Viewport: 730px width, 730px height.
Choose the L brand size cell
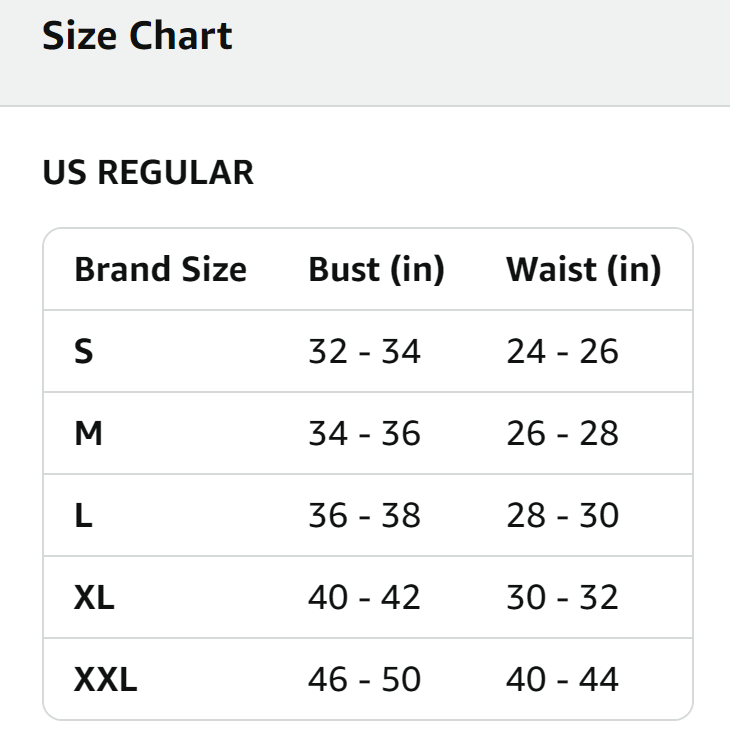[x=83, y=516]
